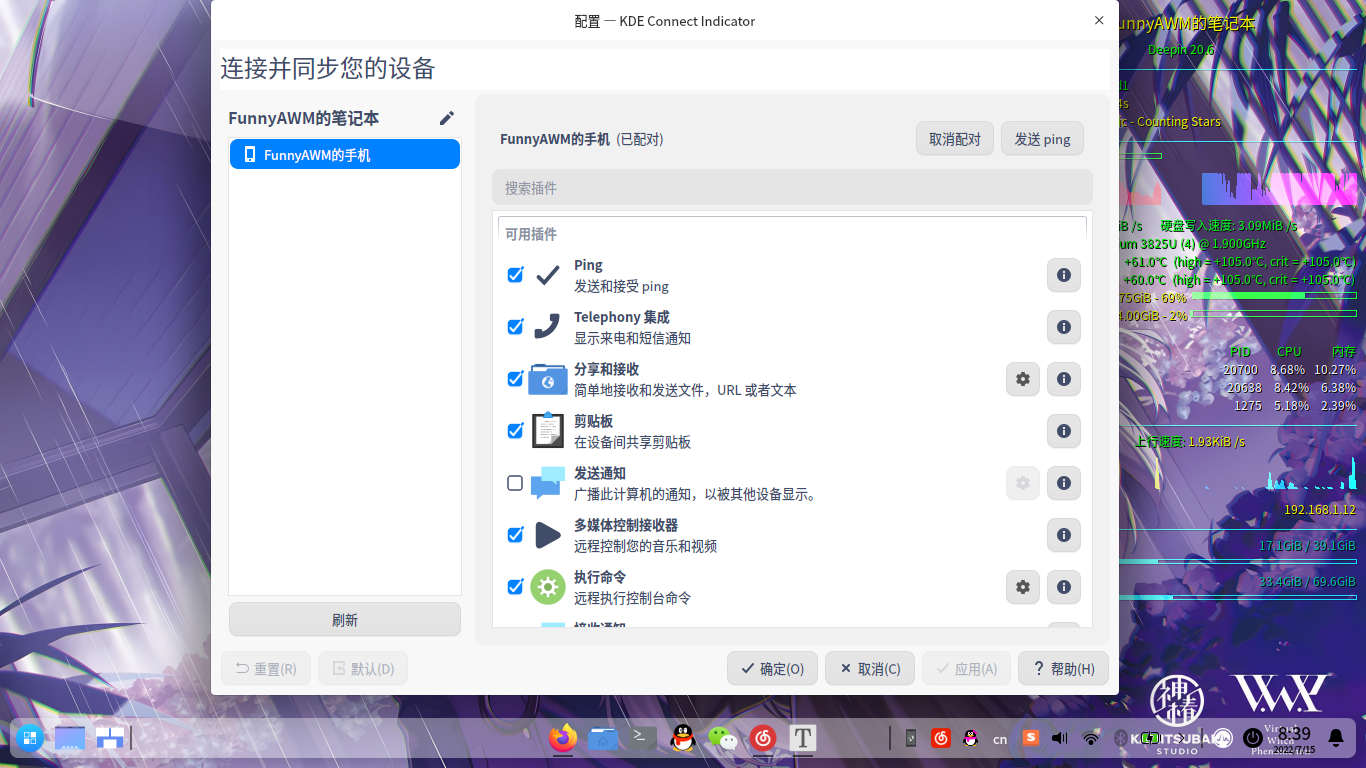1366x768 pixels.
Task: Open info for 多媒体控制接收器 plugin
Action: click(x=1063, y=535)
